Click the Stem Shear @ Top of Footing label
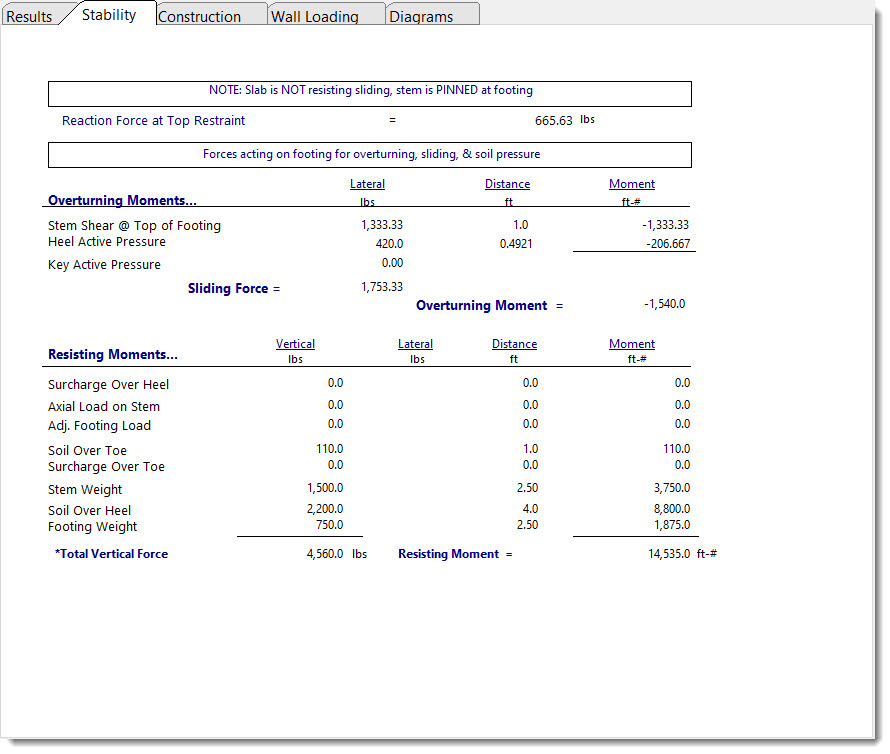 click(x=134, y=225)
